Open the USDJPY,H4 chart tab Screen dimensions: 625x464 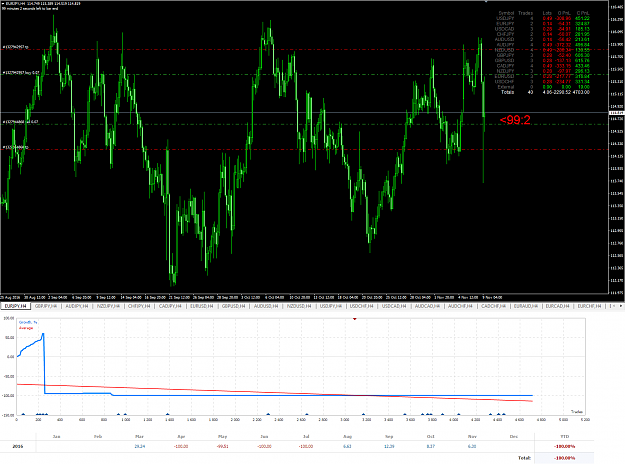[331, 306]
